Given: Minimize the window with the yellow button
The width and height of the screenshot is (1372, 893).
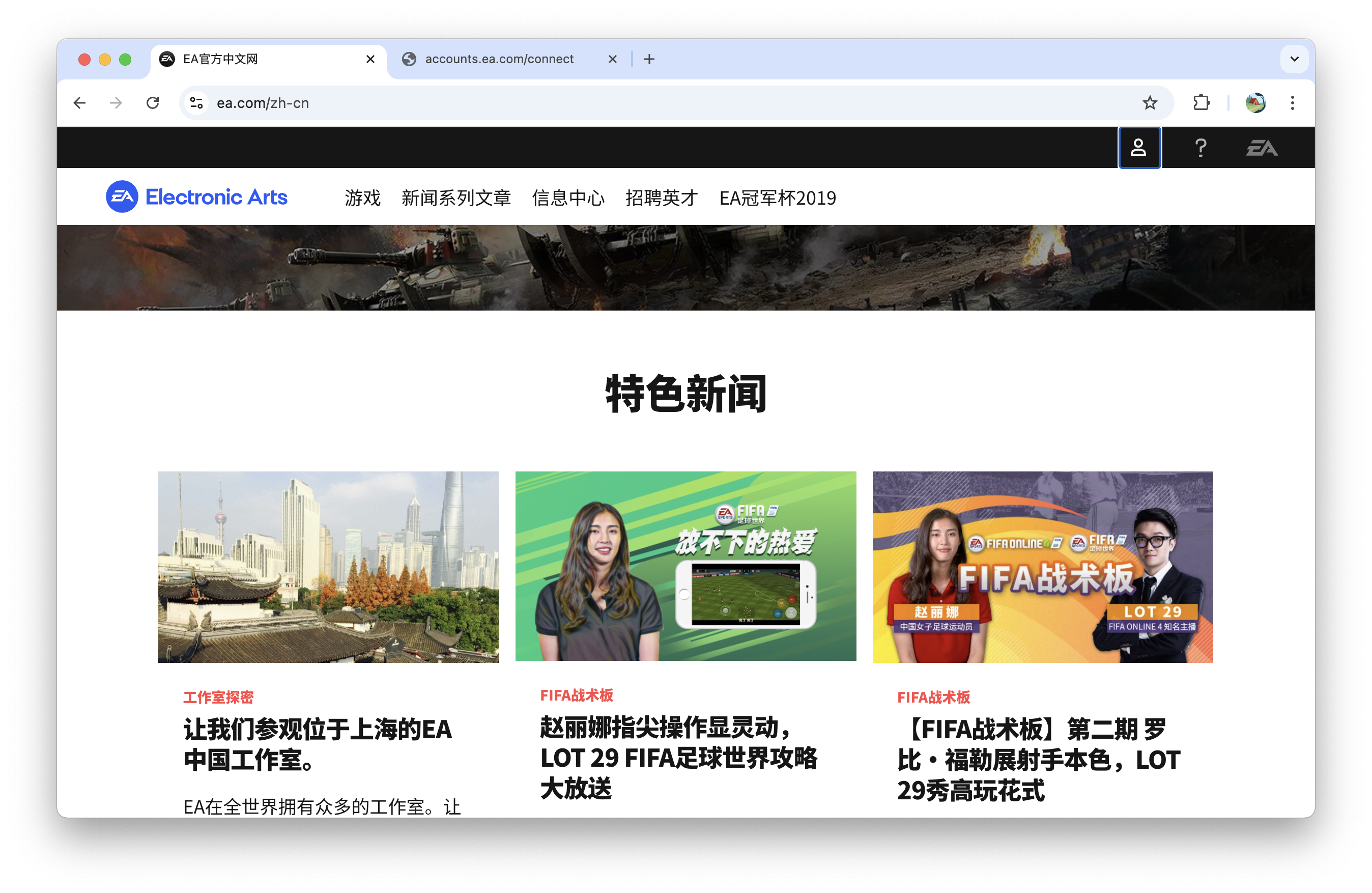Looking at the screenshot, I should (x=105, y=60).
